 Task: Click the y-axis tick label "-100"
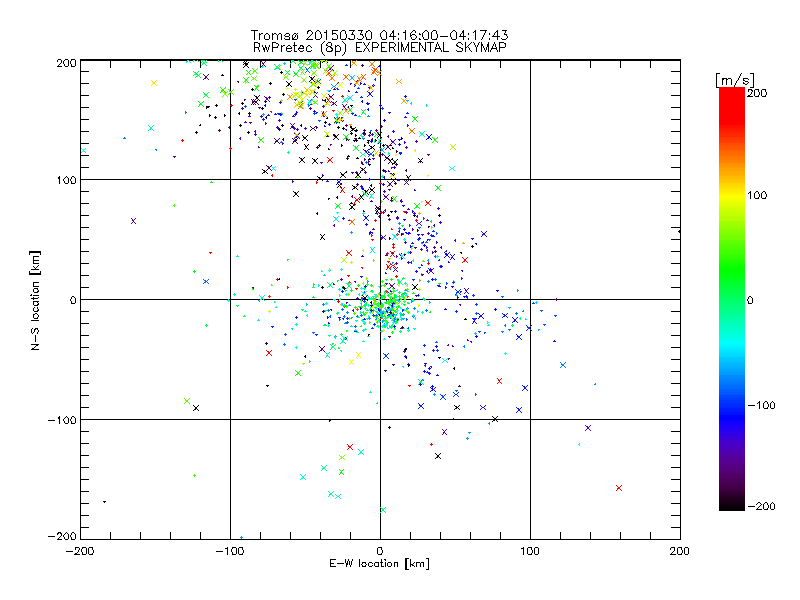click(62, 420)
